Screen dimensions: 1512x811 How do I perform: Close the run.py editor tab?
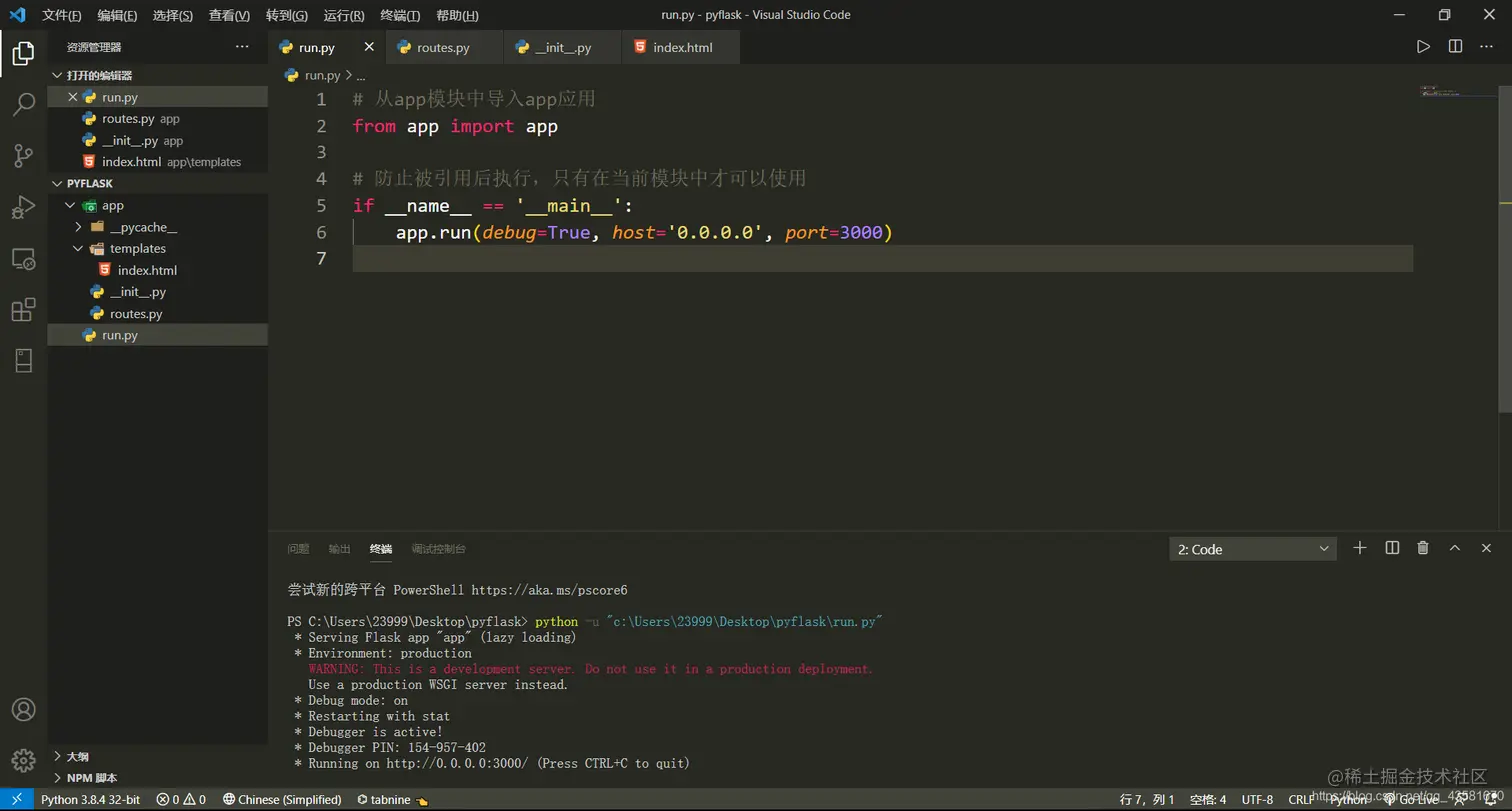pyautogui.click(x=369, y=47)
